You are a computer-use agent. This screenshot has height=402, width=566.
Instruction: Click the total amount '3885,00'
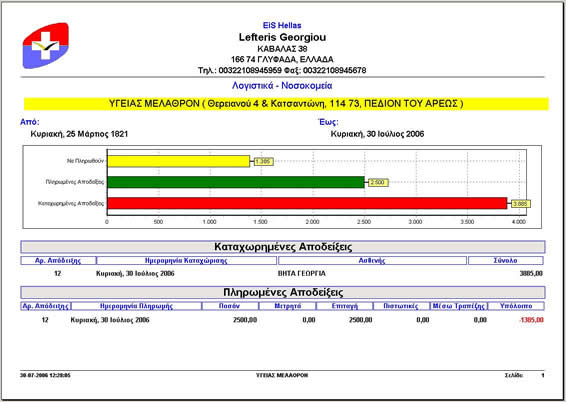pyautogui.click(x=531, y=274)
